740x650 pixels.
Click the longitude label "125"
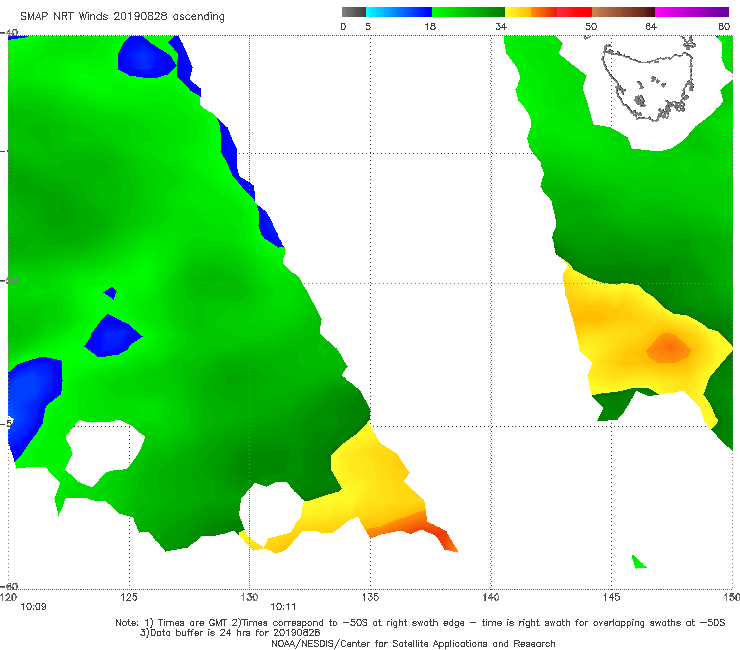129,597
